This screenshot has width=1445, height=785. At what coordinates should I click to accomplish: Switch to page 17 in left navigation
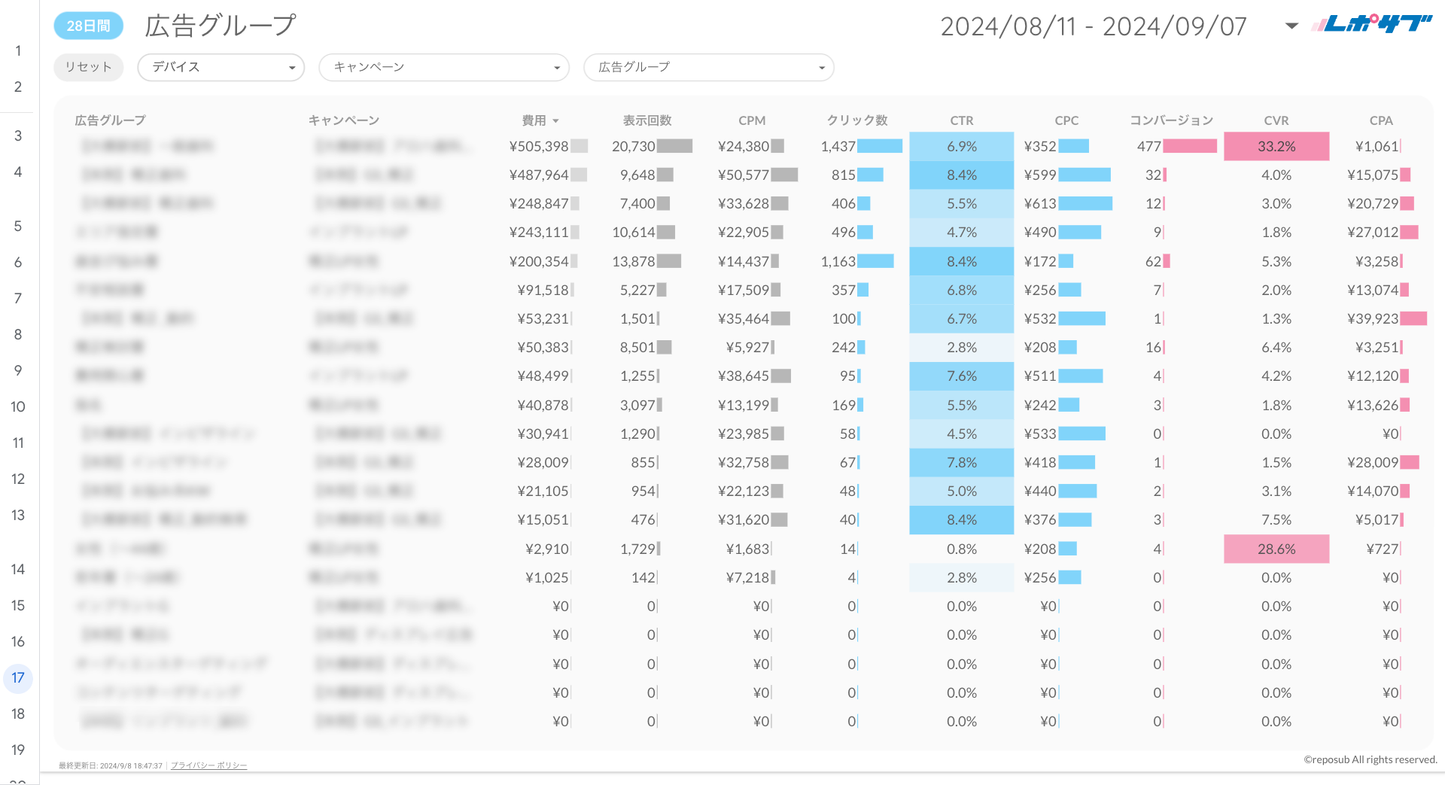click(18, 678)
